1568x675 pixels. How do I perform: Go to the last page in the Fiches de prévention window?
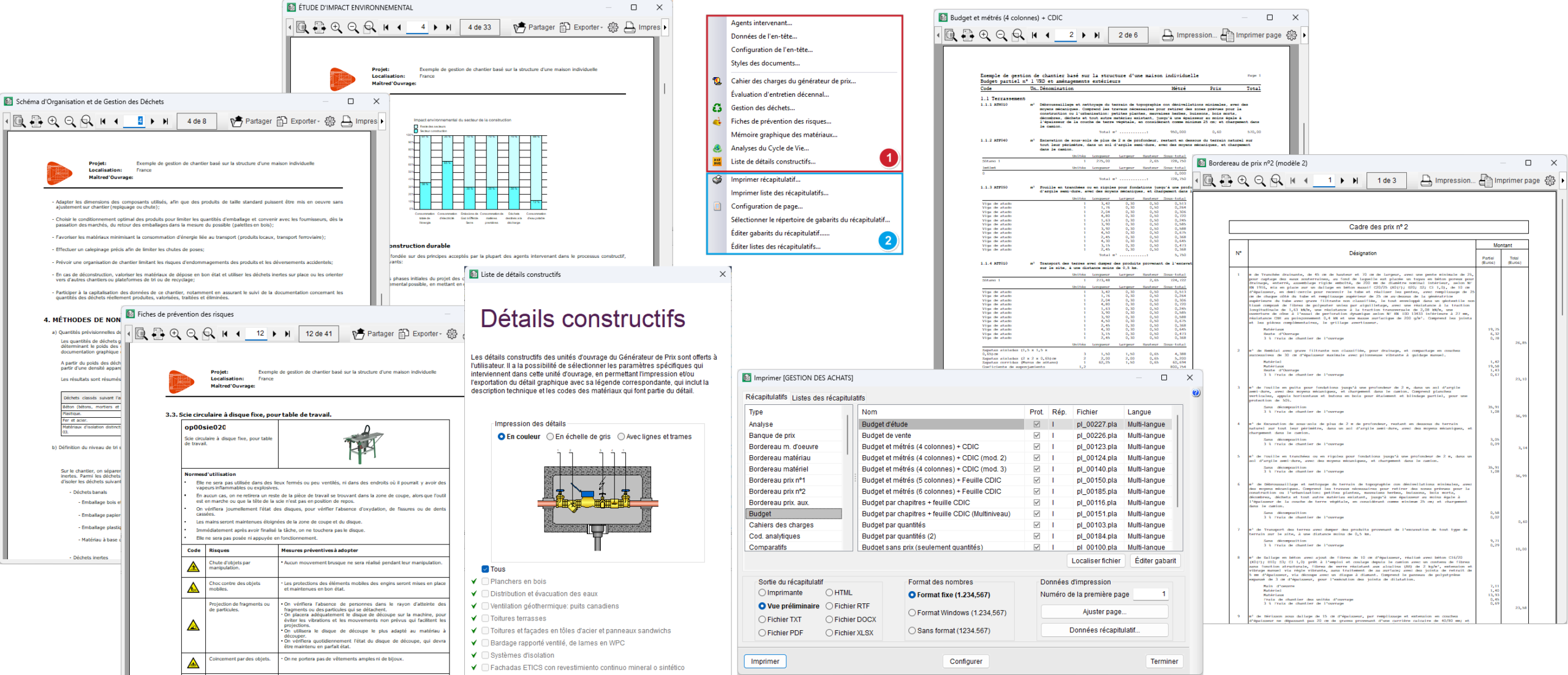tap(288, 334)
